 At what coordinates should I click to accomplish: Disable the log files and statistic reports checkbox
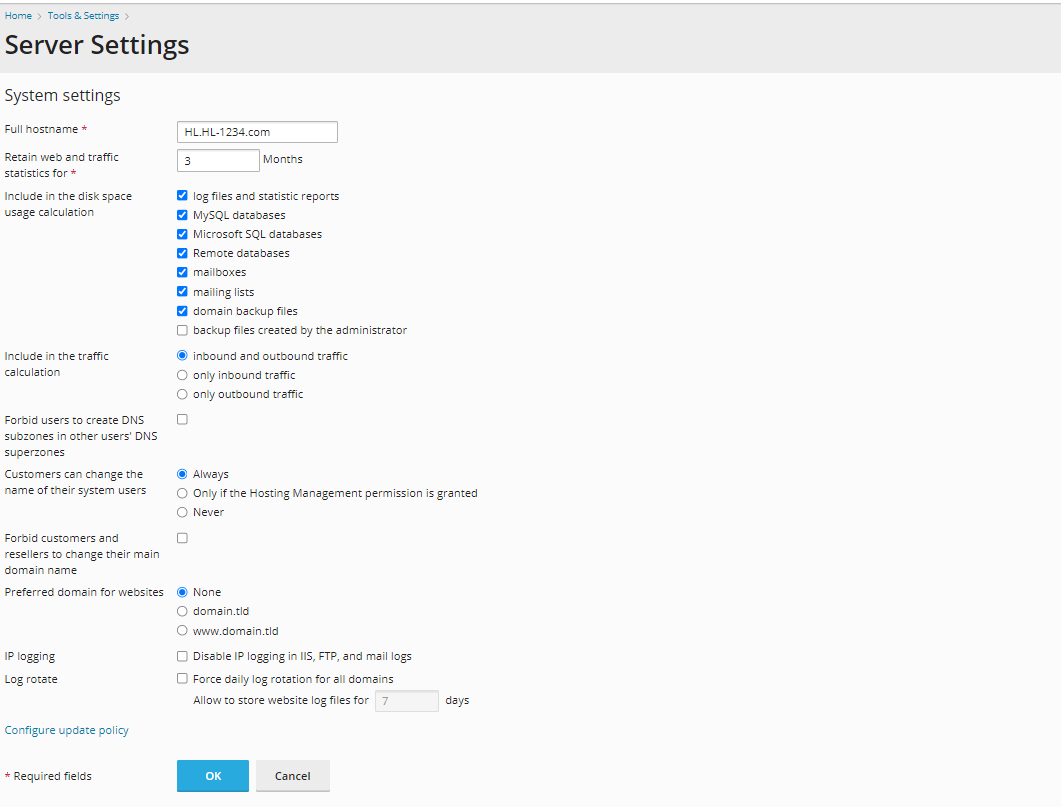[x=182, y=195]
